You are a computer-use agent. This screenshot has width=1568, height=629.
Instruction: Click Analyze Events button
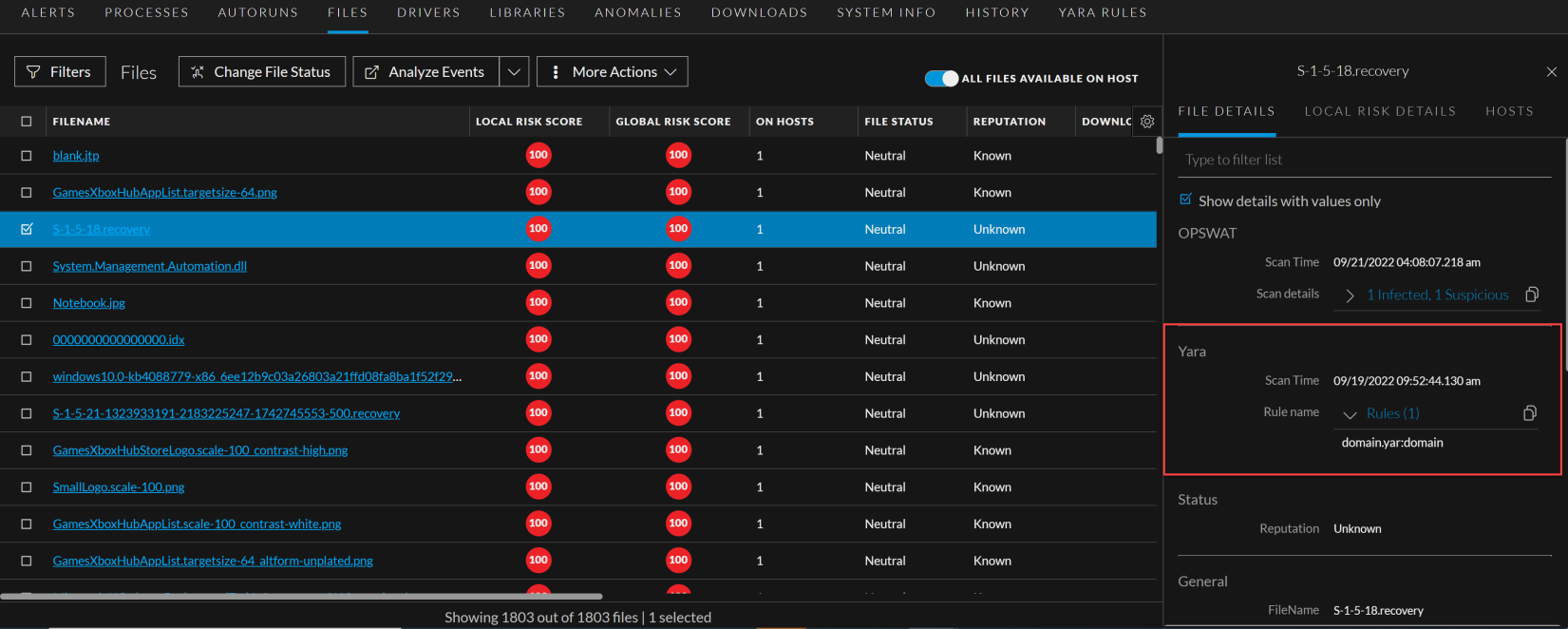(425, 72)
